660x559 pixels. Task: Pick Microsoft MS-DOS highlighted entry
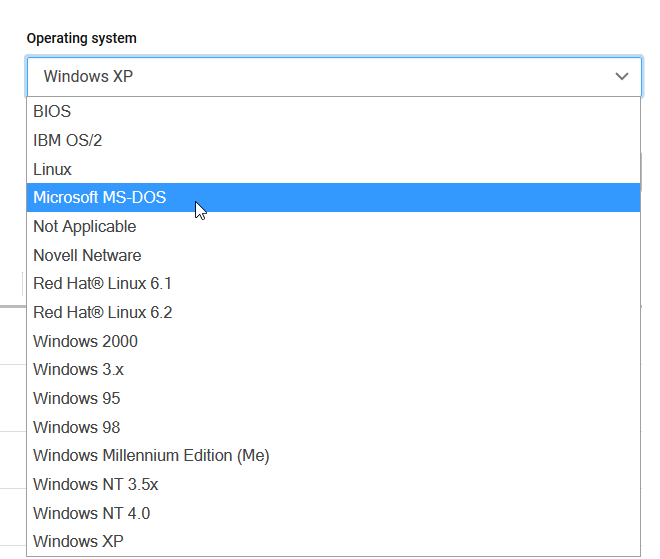[333, 197]
